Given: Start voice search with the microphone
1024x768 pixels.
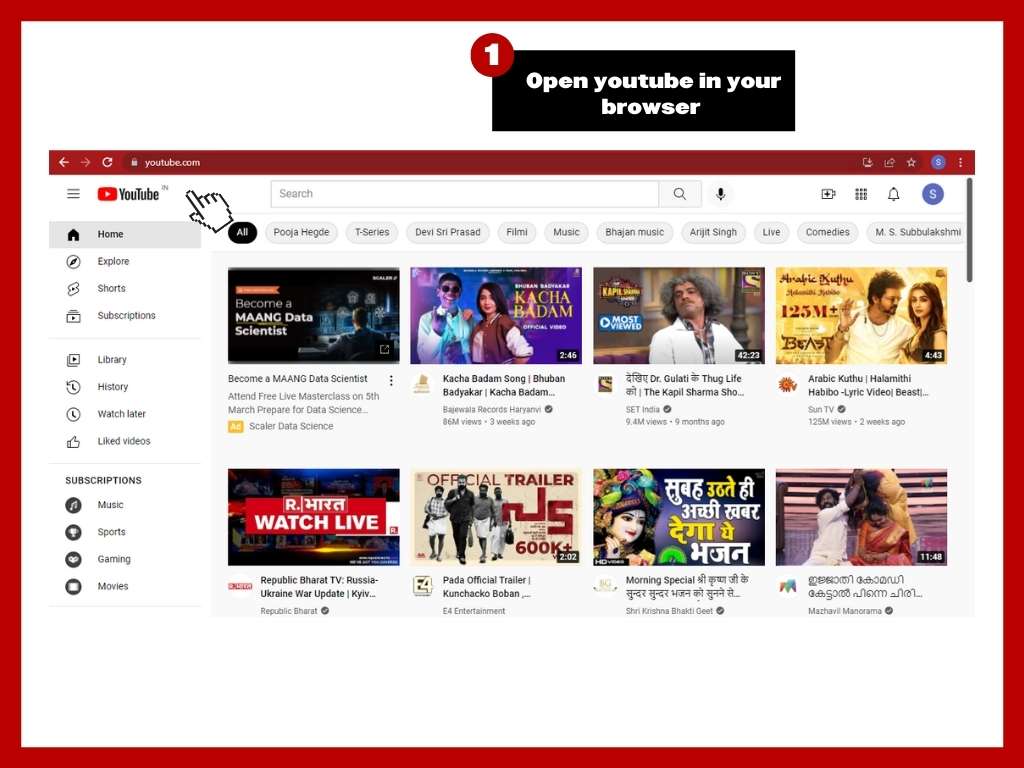Looking at the screenshot, I should 720,194.
